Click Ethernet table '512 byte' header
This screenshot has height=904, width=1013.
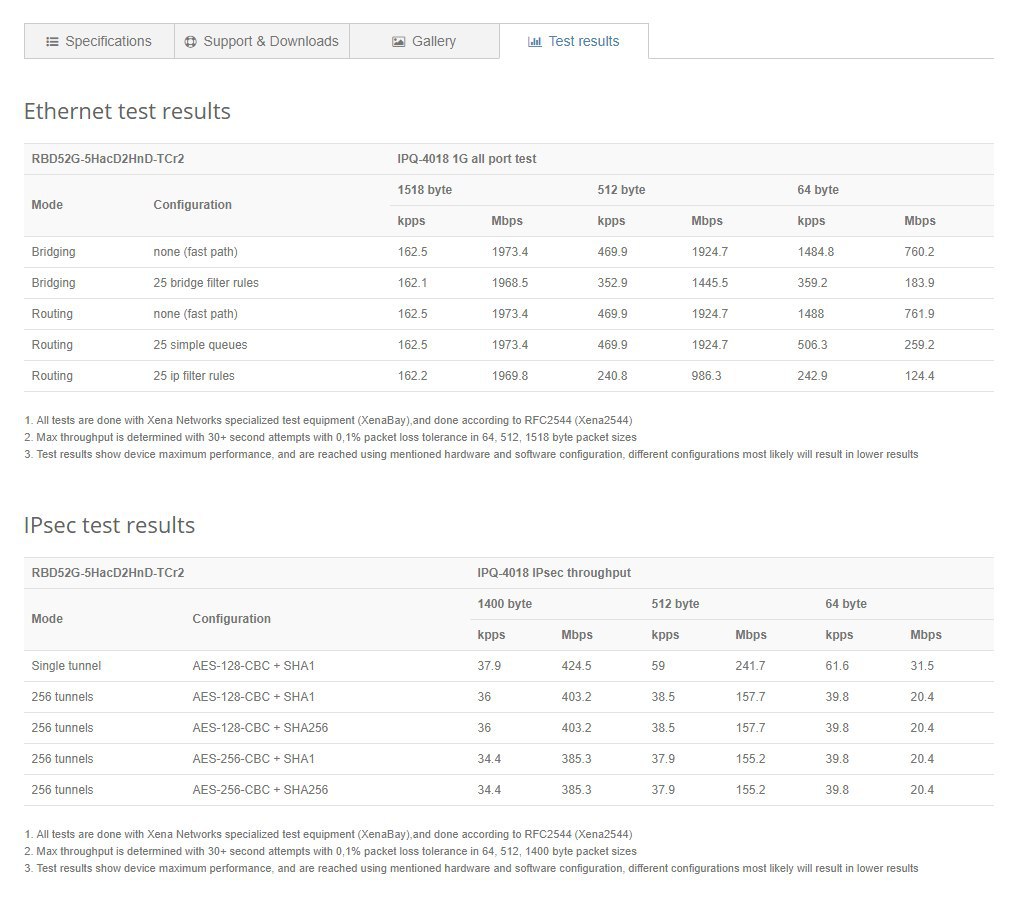621,190
